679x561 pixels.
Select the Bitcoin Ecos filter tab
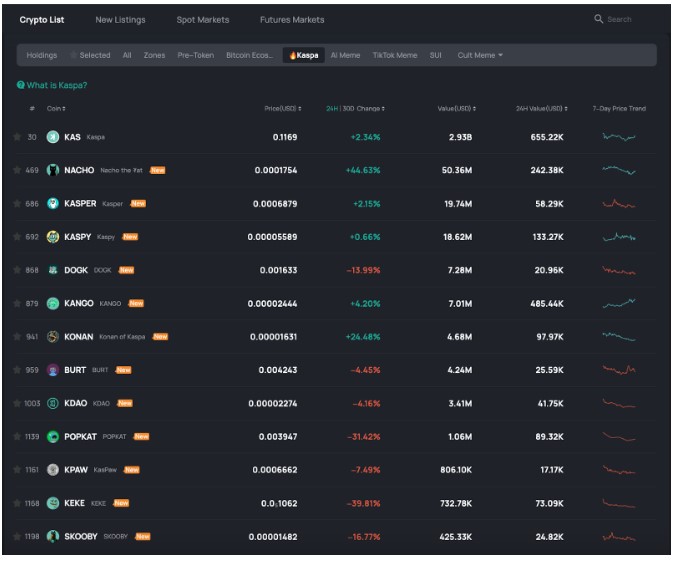coord(249,55)
